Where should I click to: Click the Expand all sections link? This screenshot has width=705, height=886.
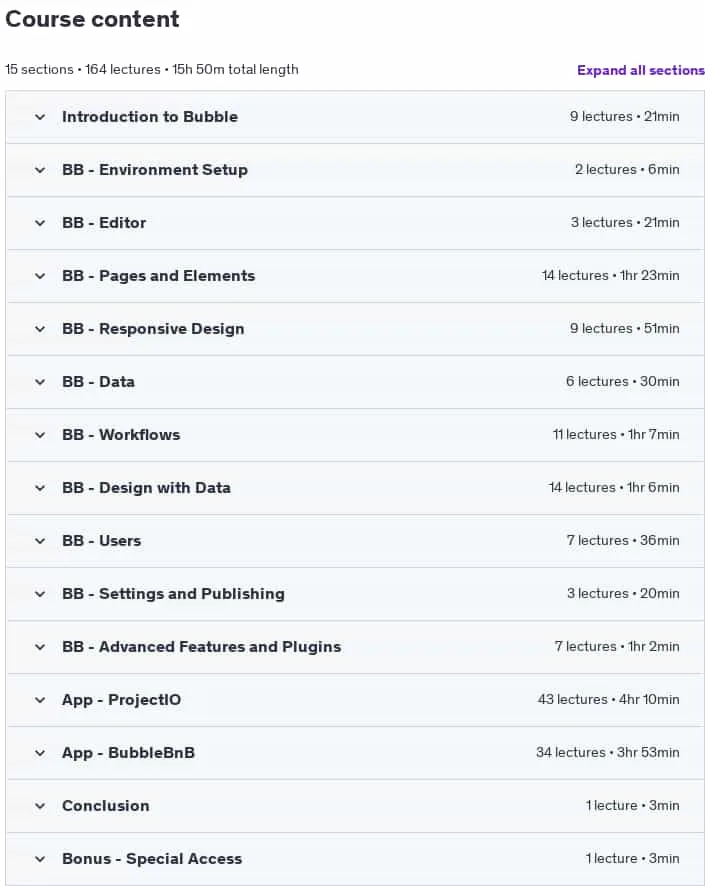tap(641, 70)
